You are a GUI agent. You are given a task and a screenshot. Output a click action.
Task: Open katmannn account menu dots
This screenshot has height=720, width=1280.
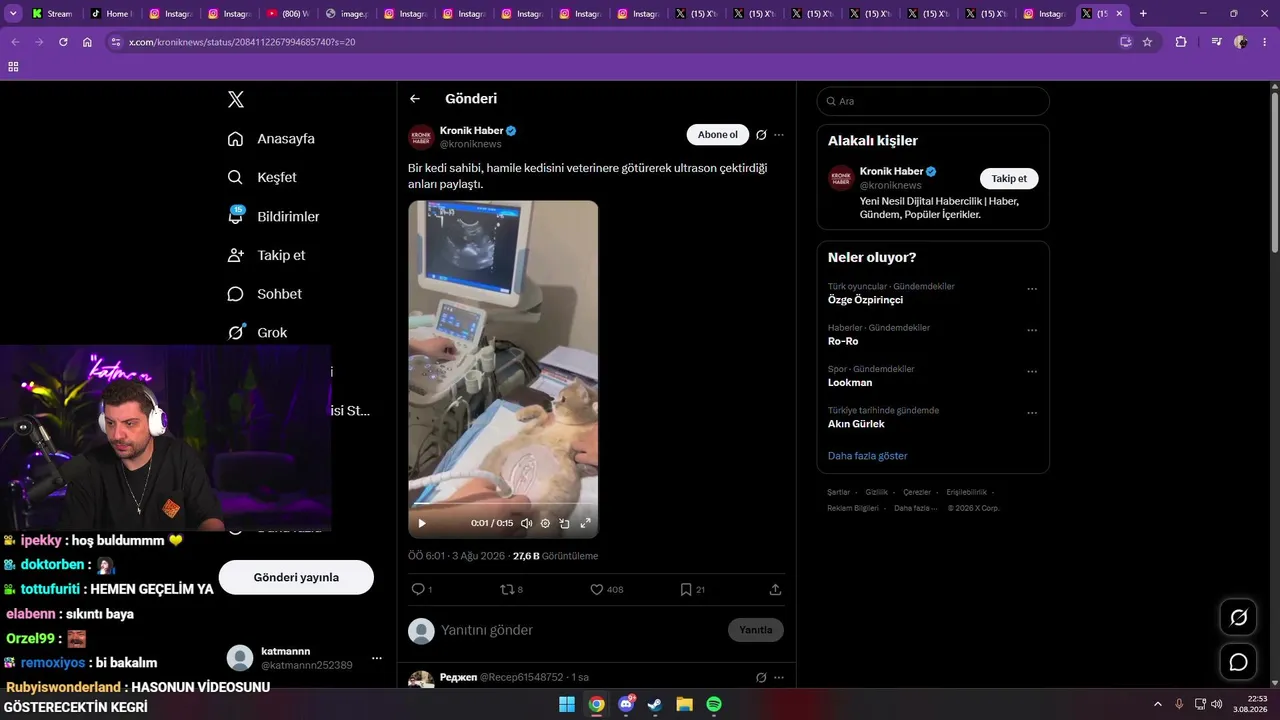377,658
